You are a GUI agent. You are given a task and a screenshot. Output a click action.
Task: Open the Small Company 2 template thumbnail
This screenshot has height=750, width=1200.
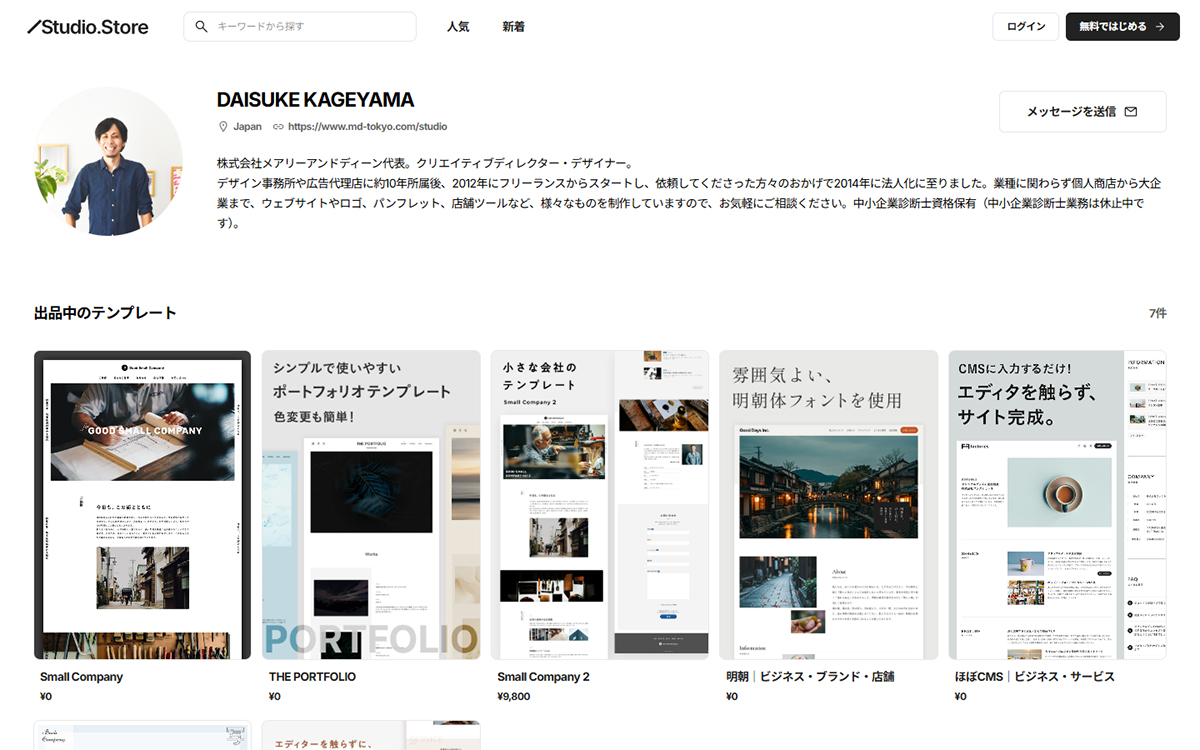point(599,505)
